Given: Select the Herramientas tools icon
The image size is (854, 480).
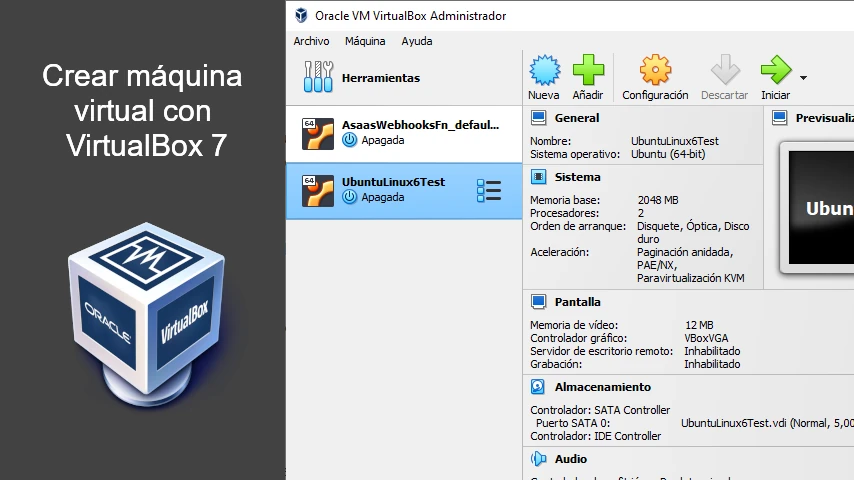Looking at the screenshot, I should [x=318, y=77].
